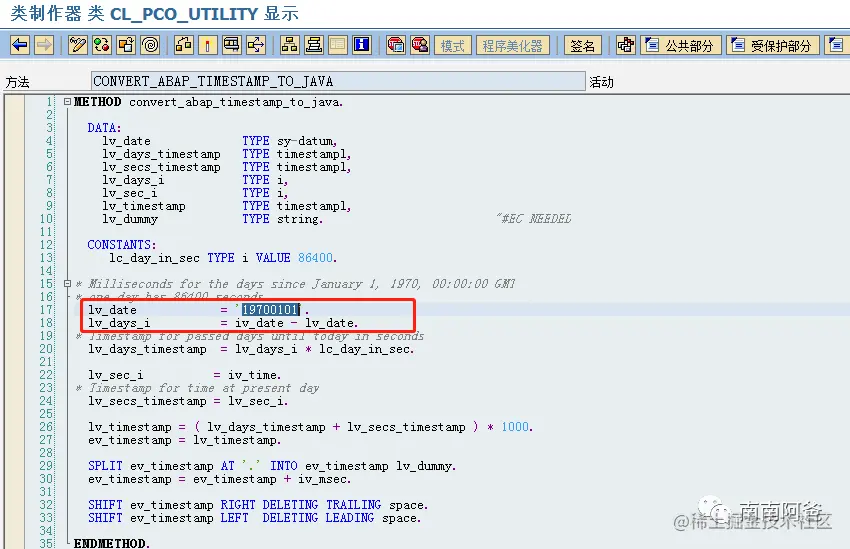Click the CONVERT_ABAP_TIMESTAMP_TO_JAVA method field

[x=338, y=81]
